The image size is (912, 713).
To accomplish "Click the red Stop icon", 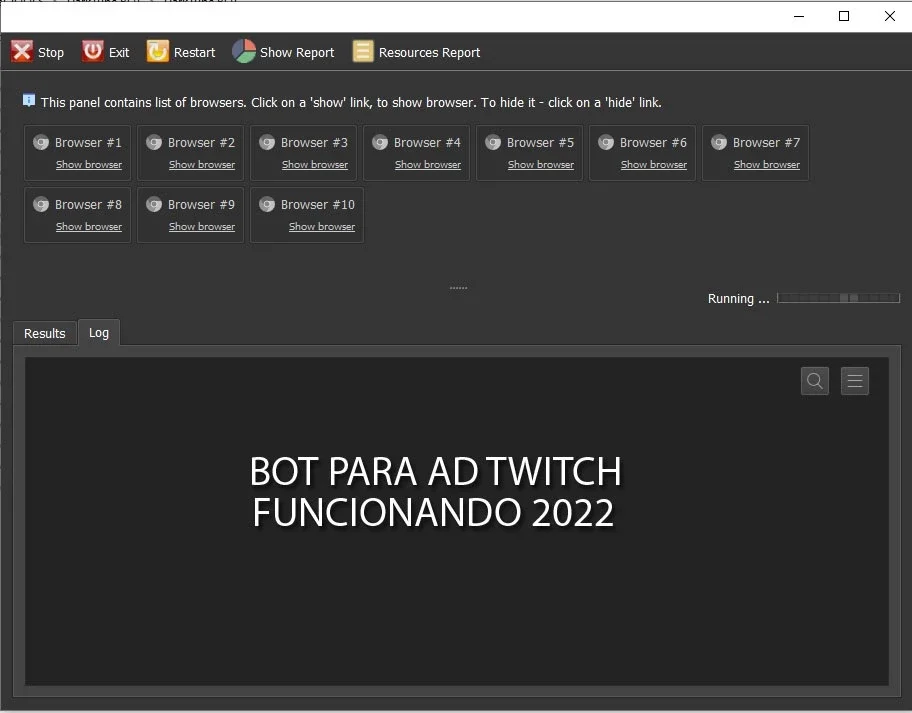I will tap(22, 52).
